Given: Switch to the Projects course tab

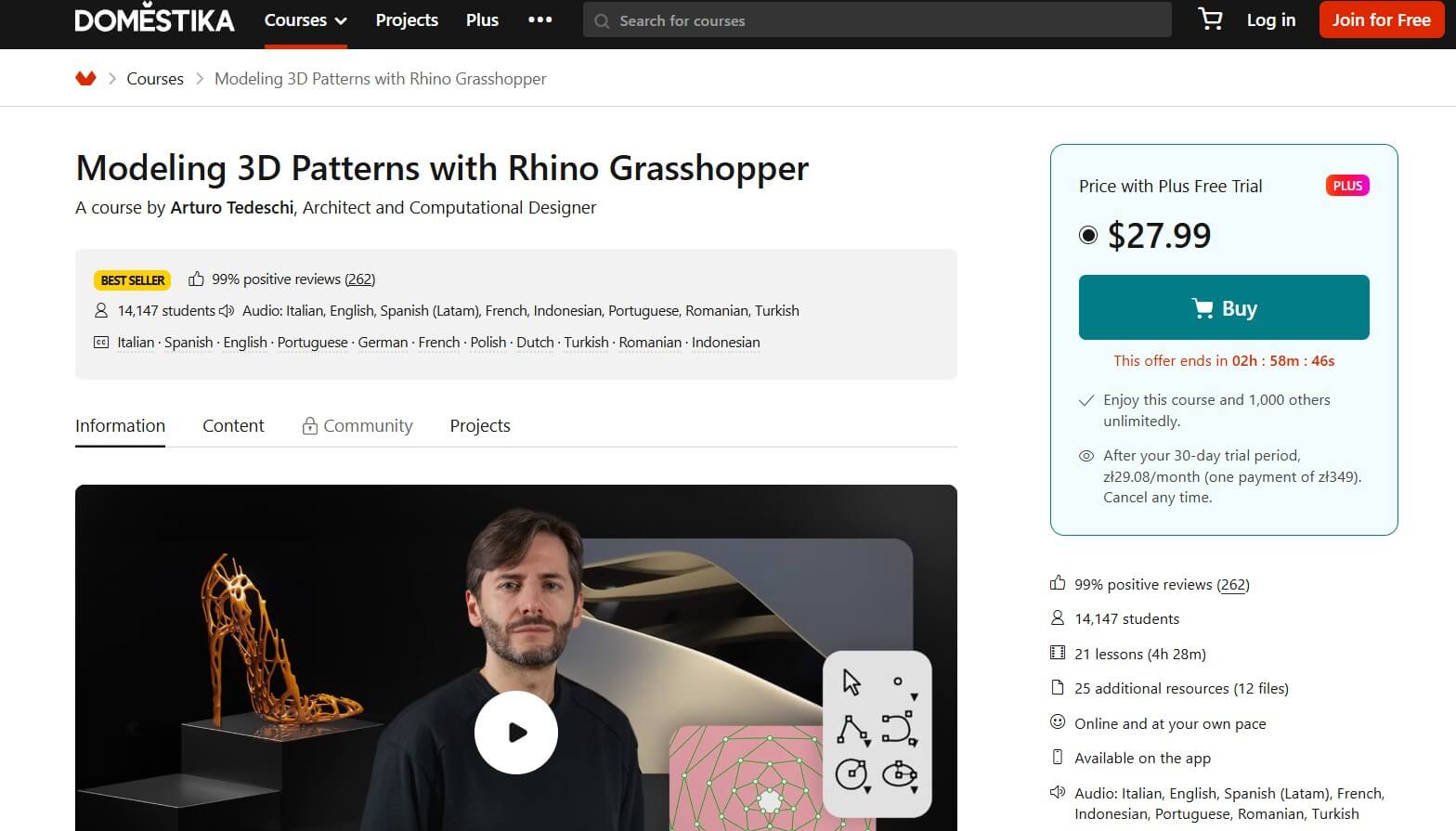Looking at the screenshot, I should pos(480,425).
